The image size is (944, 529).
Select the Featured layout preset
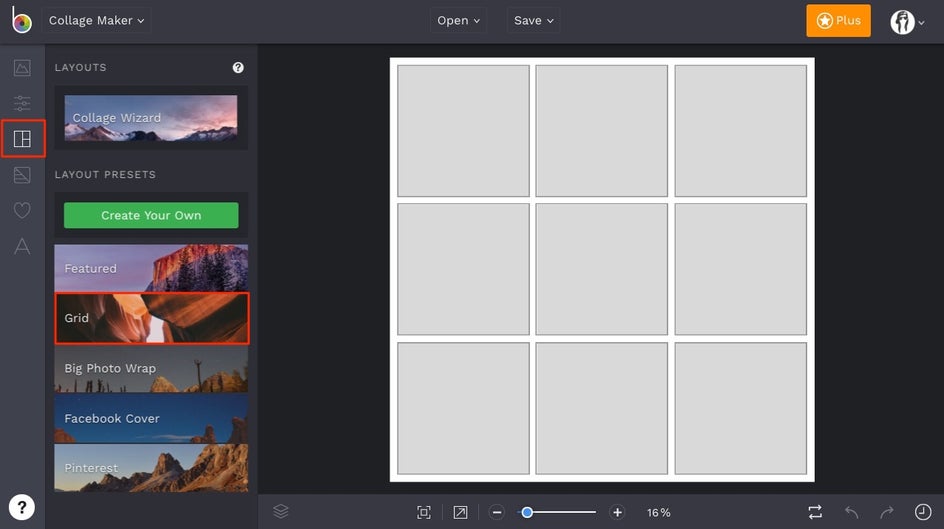click(151, 268)
